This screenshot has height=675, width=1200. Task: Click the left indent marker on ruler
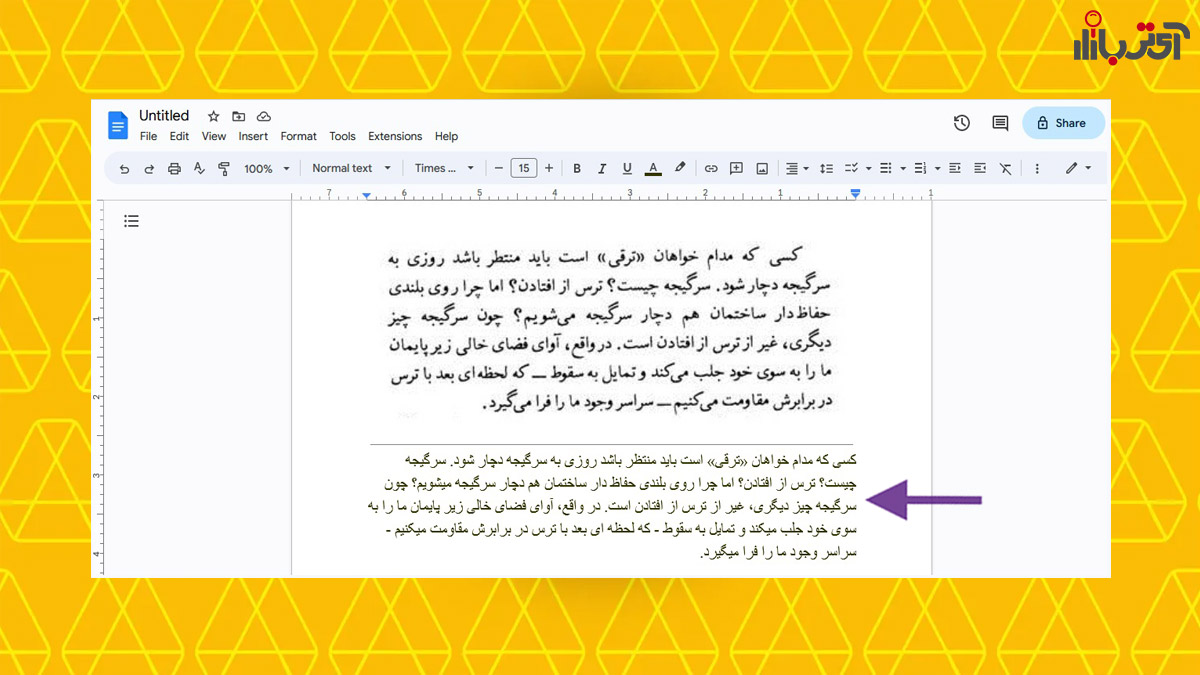pyautogui.click(x=367, y=194)
